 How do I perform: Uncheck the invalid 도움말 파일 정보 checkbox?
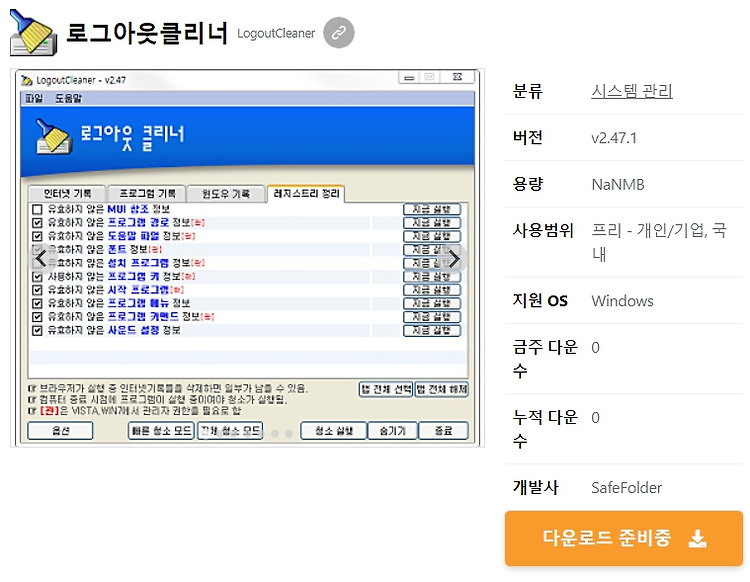(37, 236)
